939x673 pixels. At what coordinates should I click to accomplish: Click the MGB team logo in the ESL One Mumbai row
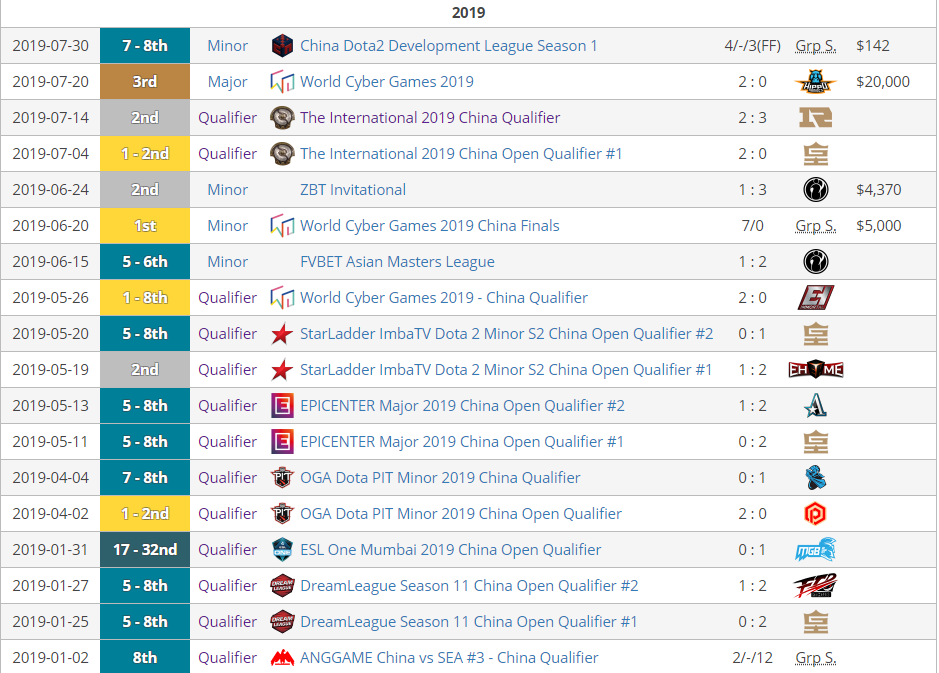tap(815, 550)
